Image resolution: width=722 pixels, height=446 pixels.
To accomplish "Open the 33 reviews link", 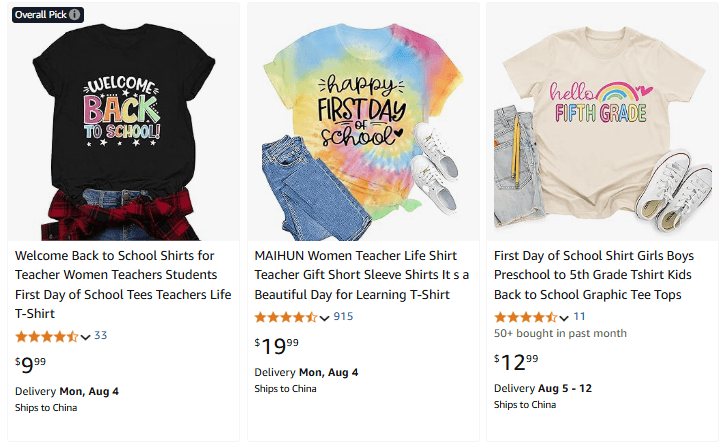I will [100, 336].
